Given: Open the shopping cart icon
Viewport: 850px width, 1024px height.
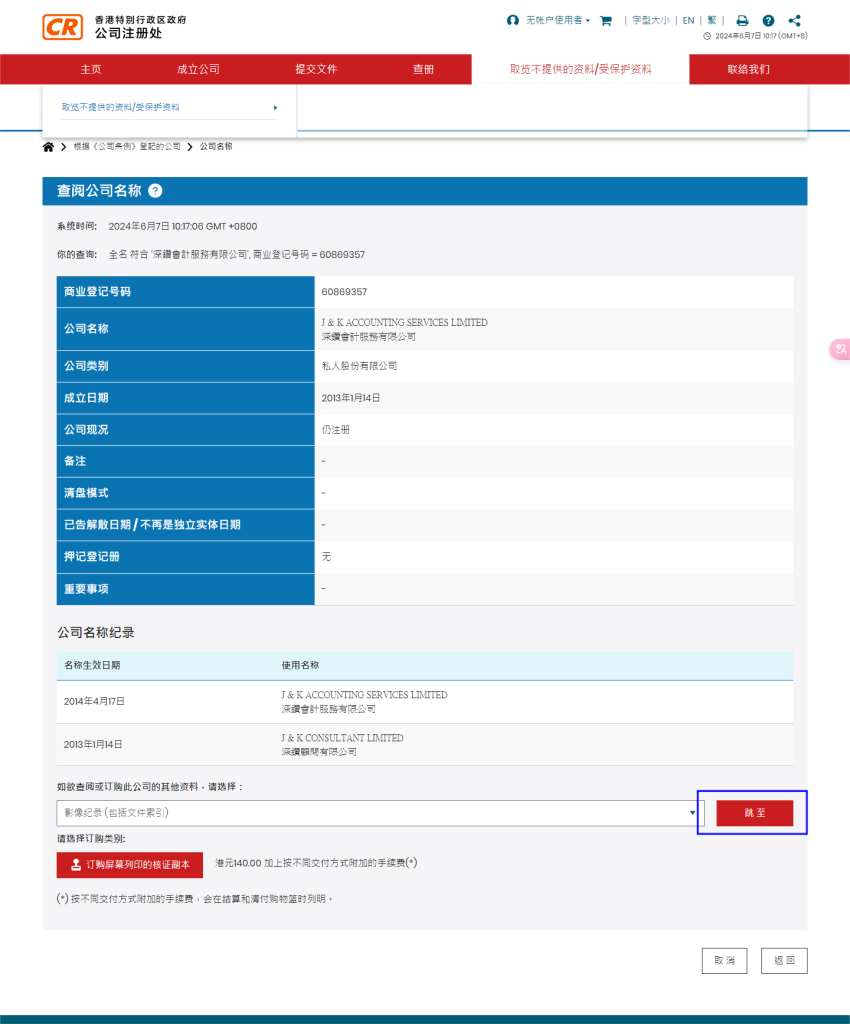Looking at the screenshot, I should point(606,21).
